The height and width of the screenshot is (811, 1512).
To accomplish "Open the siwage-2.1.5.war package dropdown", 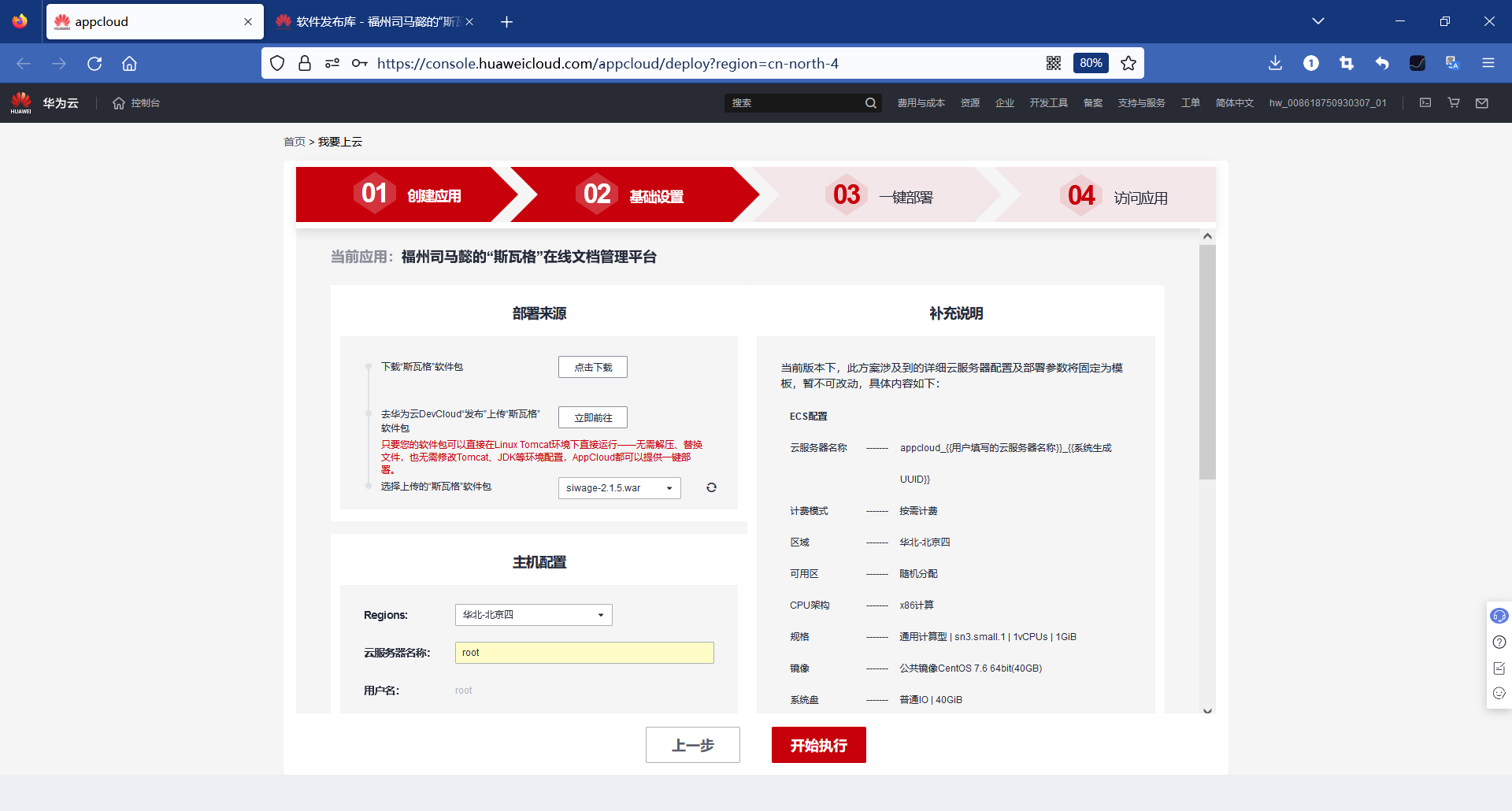I will (618, 487).
